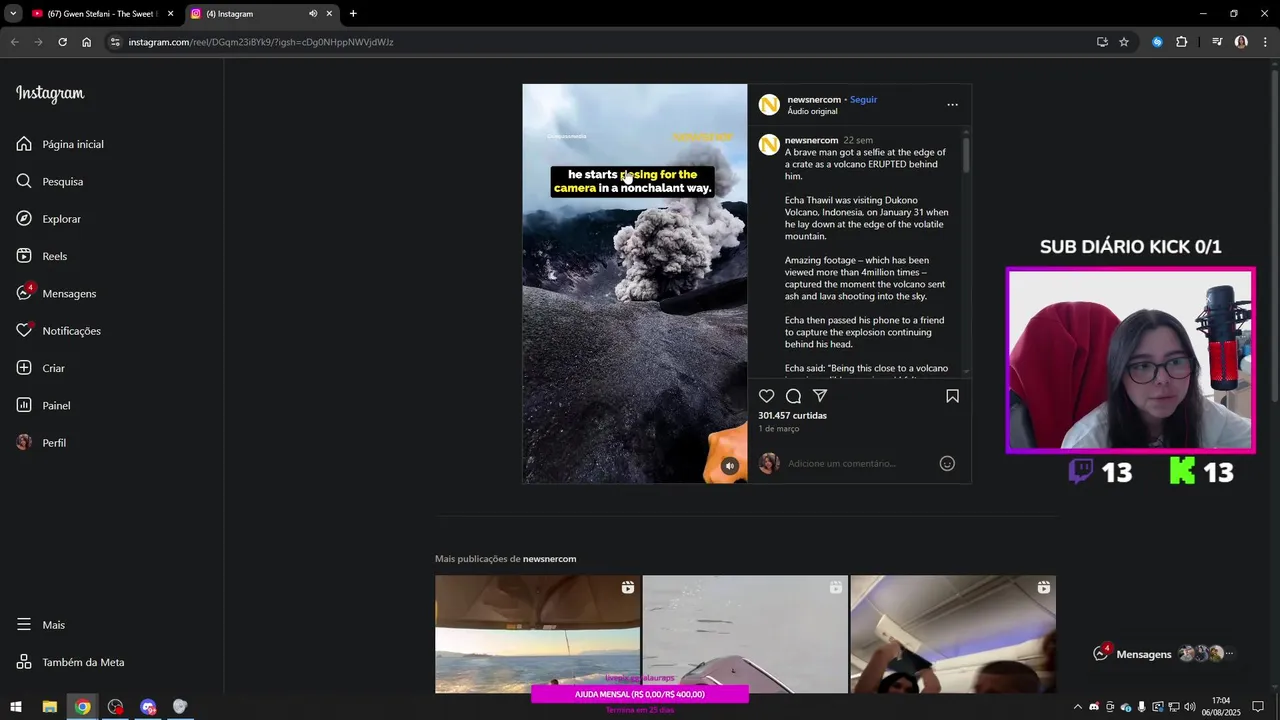Open Discord from the taskbar
The width and height of the screenshot is (1280, 720).
pos(148,707)
